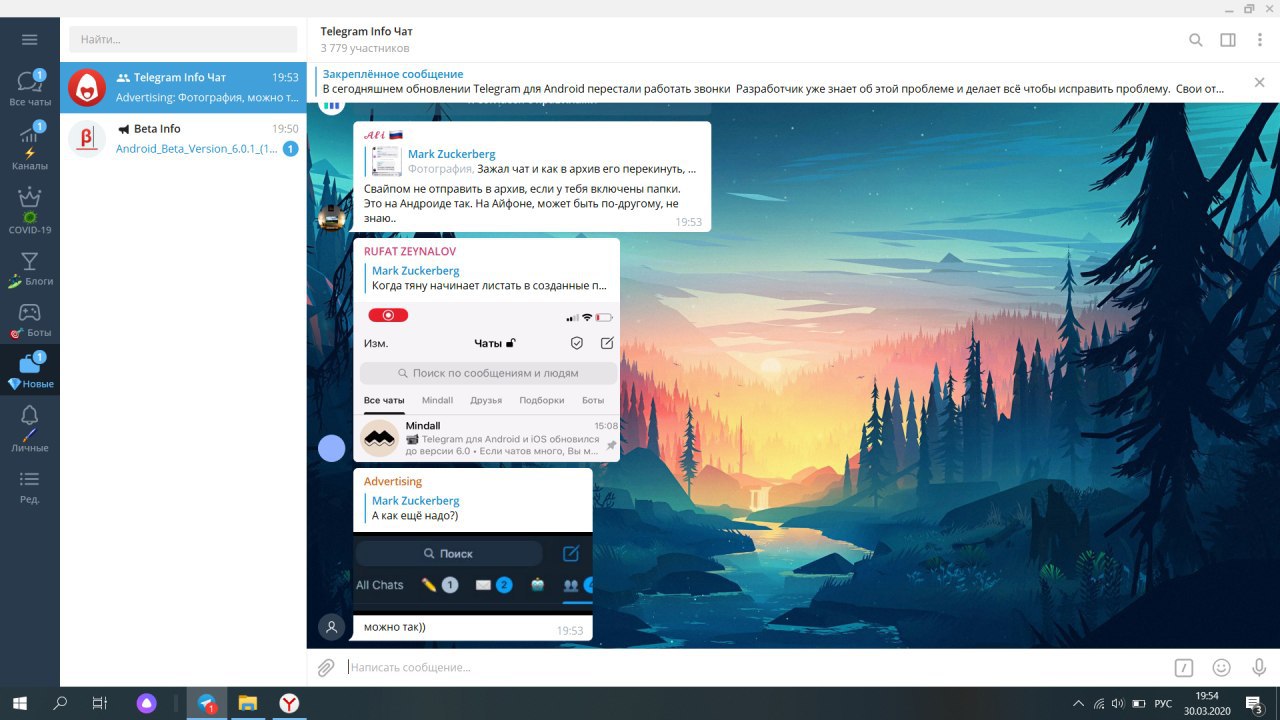
Task: Focus the Написать сообщение input
Action: (x=755, y=667)
